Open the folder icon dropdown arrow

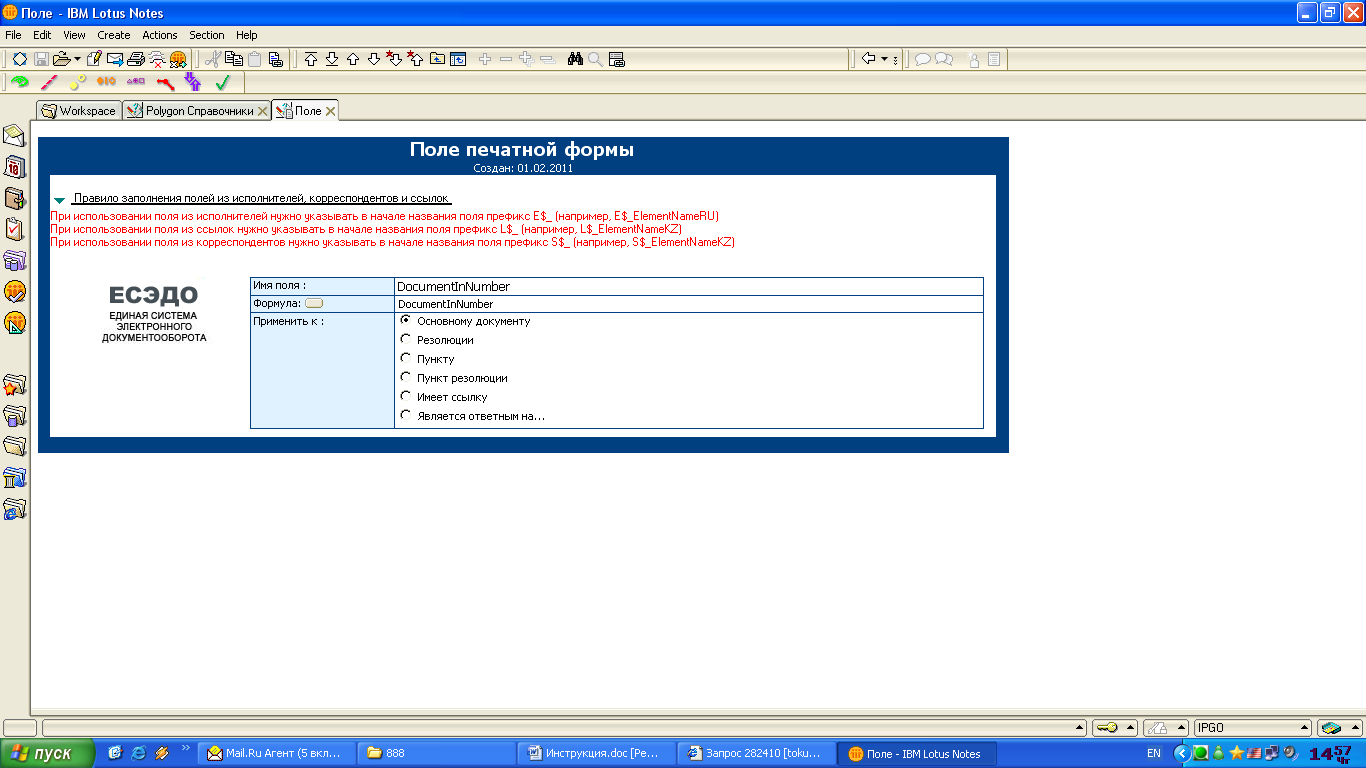77,59
